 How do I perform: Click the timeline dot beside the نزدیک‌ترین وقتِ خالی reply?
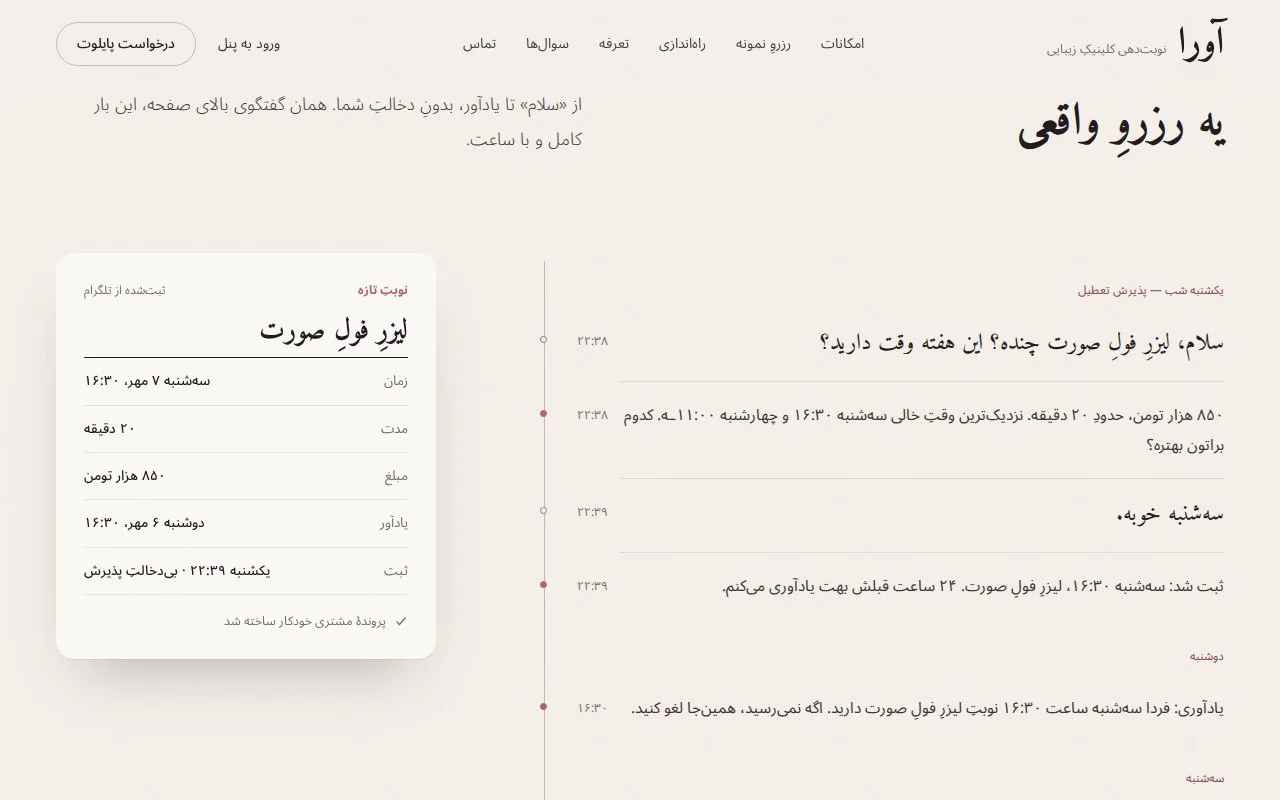(543, 414)
